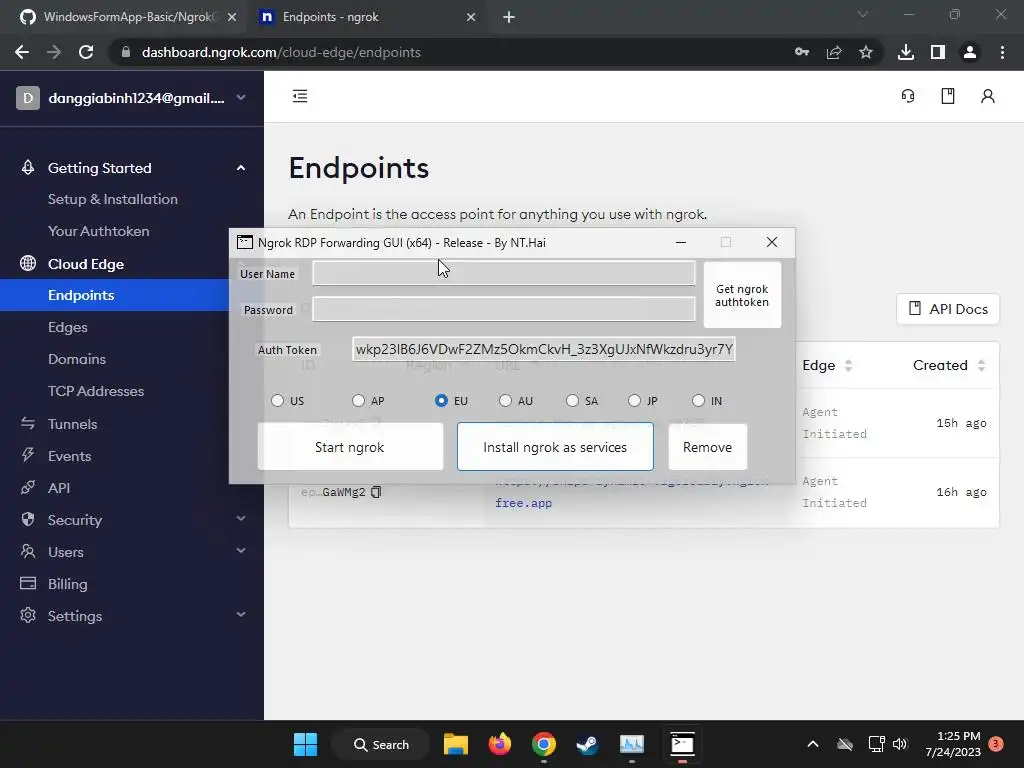Open a new browser tab
The image size is (1024, 768).
coord(509,17)
